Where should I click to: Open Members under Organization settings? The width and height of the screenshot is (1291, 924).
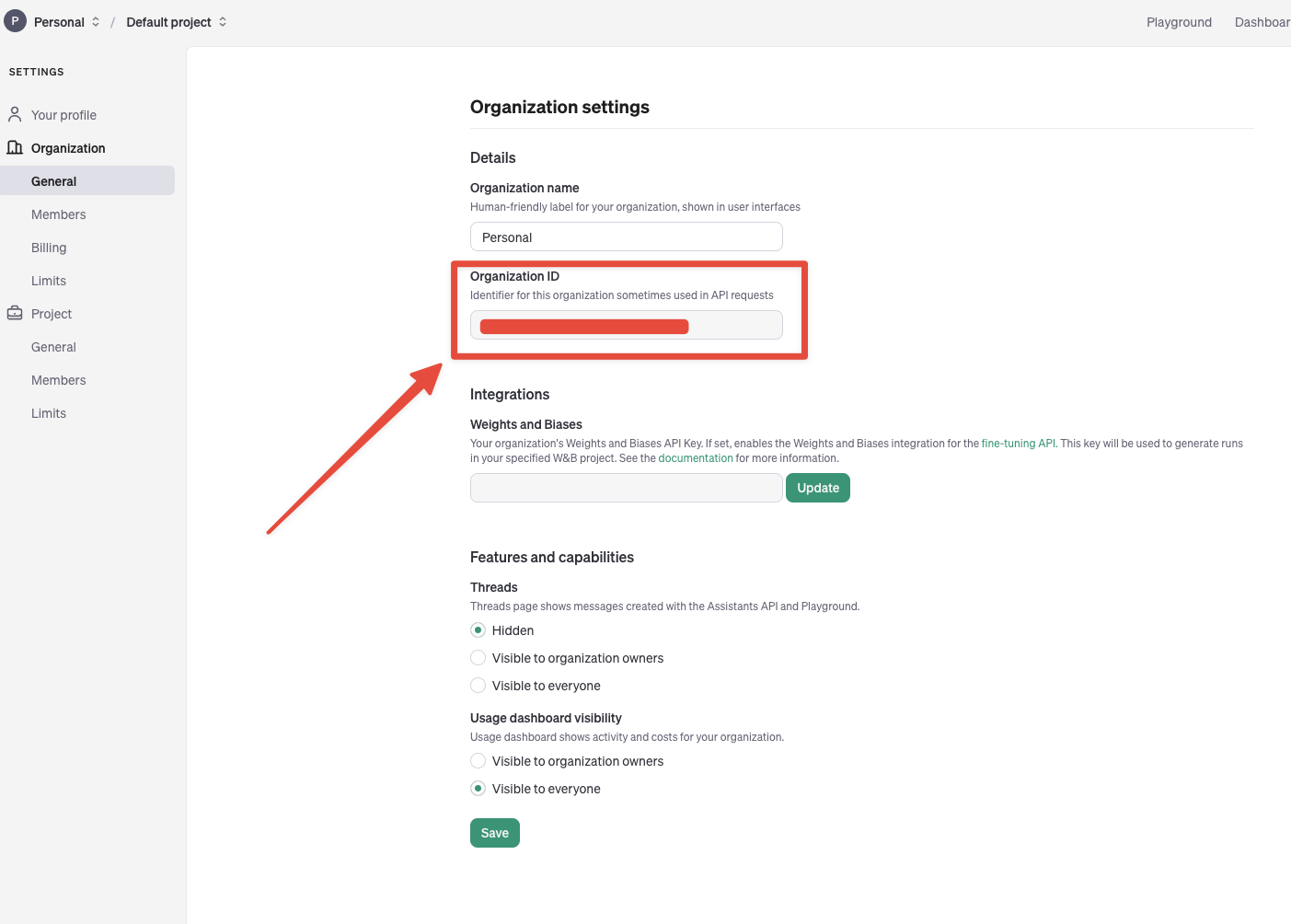pos(59,214)
